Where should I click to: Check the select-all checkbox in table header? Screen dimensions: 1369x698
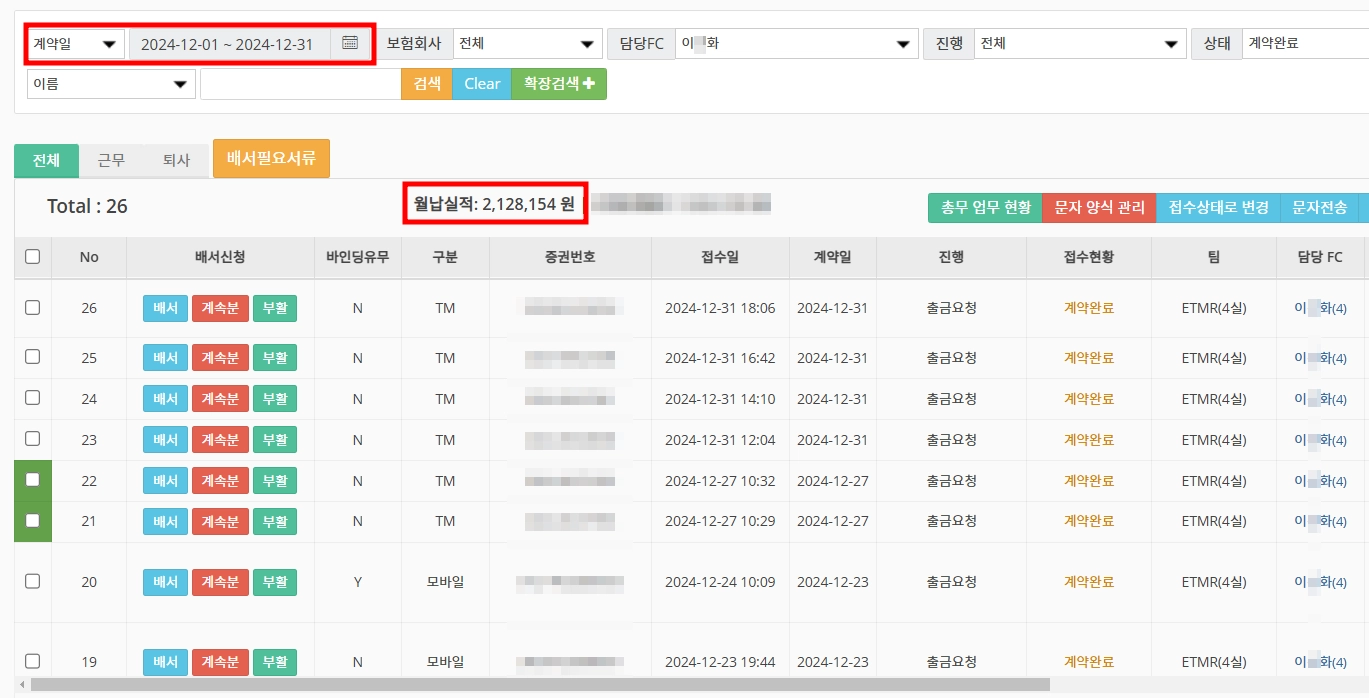click(32, 257)
